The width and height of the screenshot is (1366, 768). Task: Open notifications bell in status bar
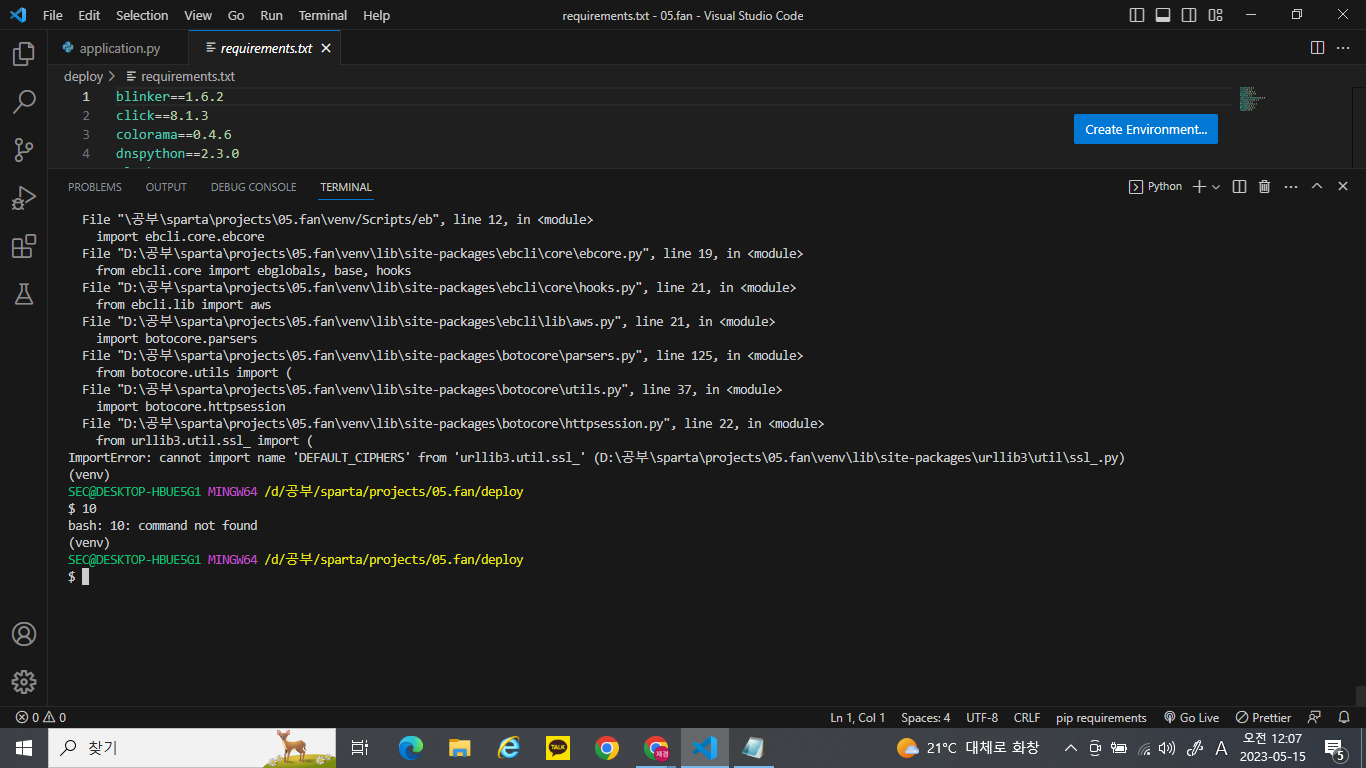[1343, 717]
